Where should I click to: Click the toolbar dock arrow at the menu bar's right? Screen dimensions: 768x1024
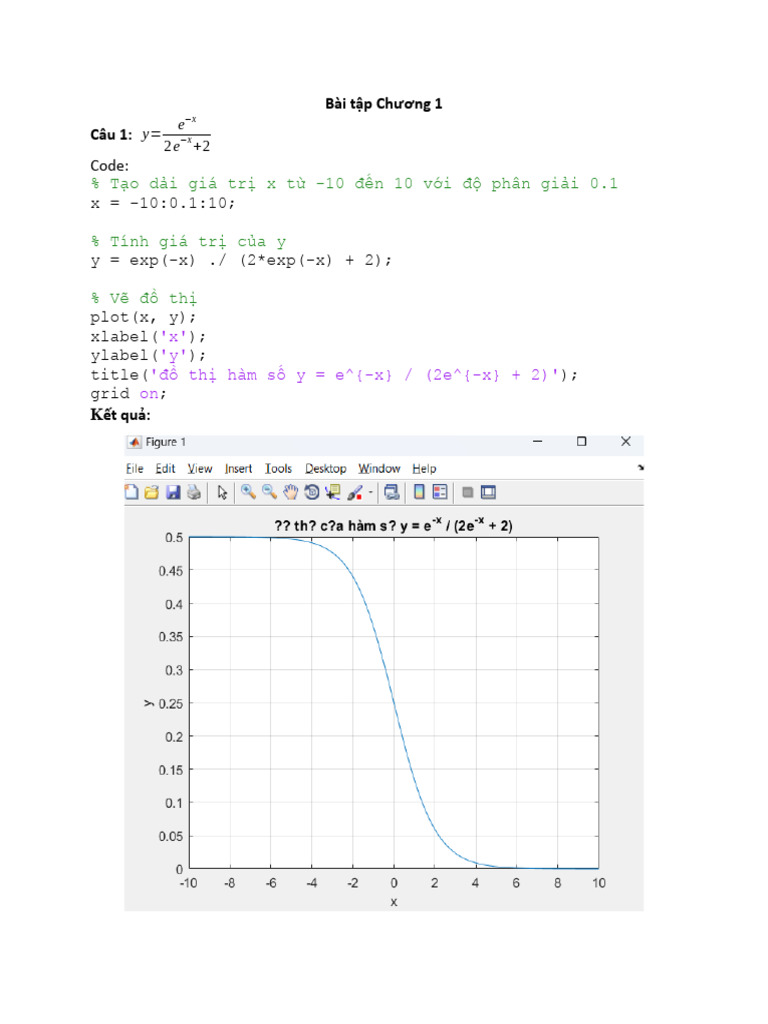tap(640, 467)
